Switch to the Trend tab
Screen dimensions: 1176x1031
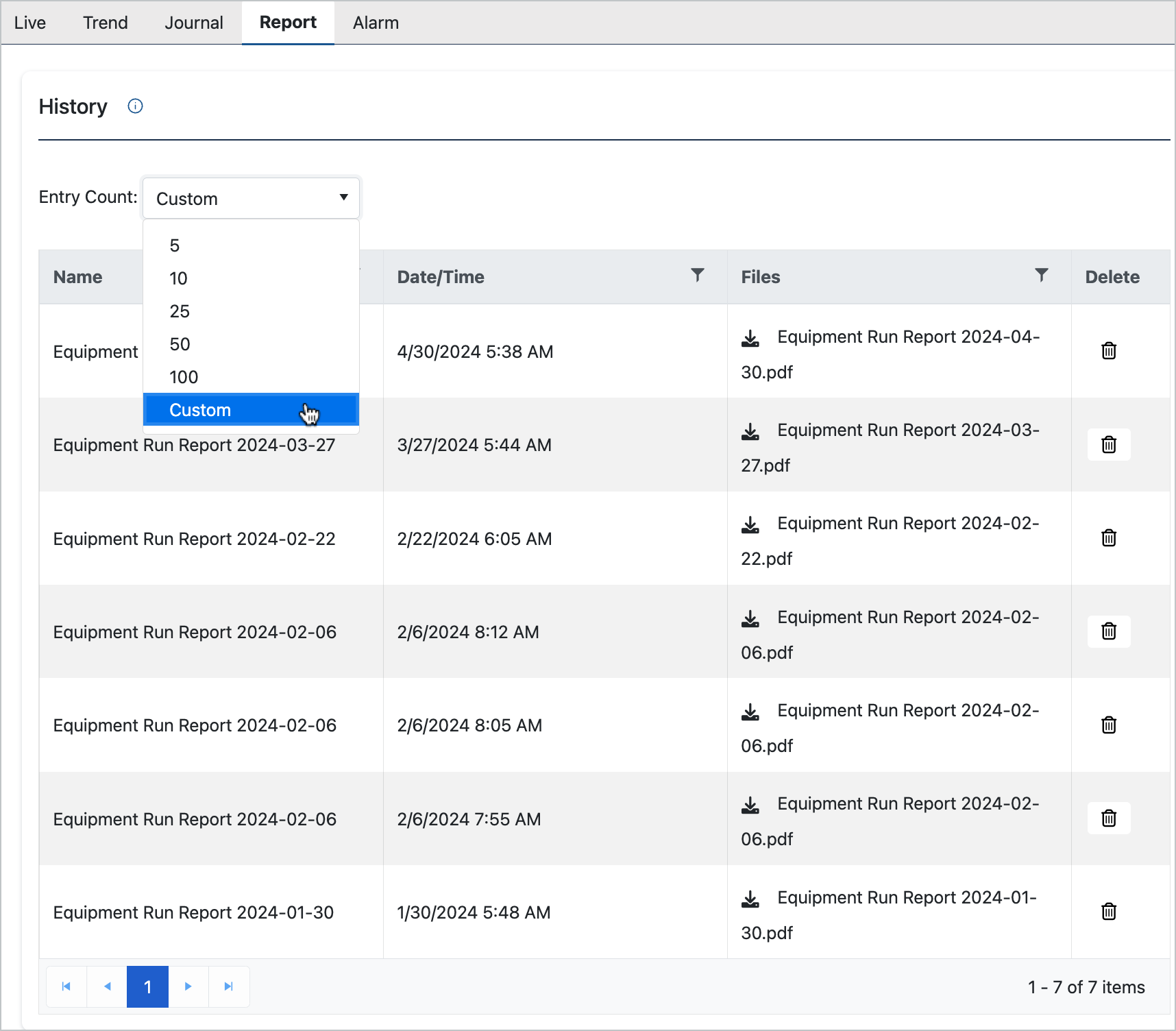105,23
